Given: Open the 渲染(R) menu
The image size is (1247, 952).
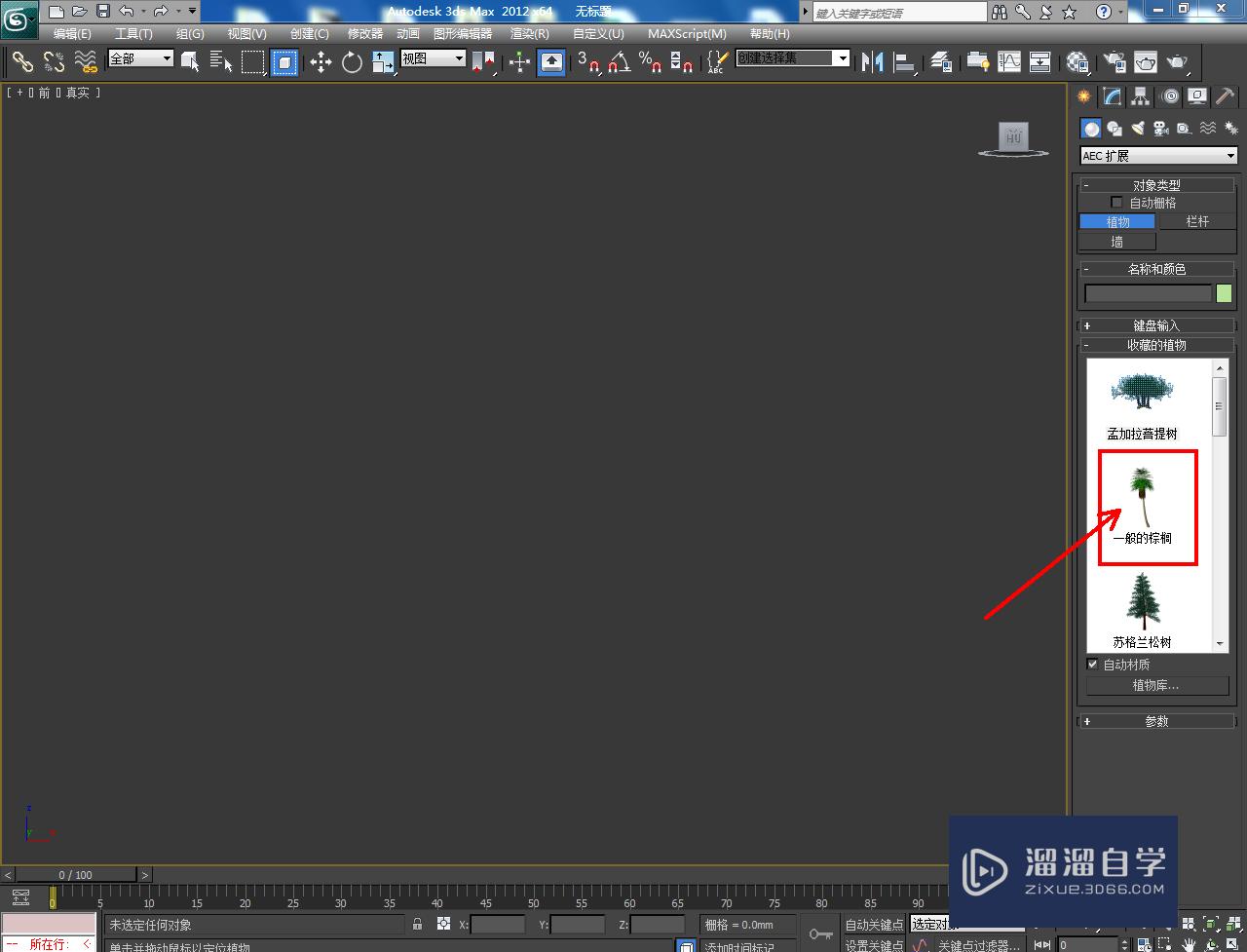Looking at the screenshot, I should coord(530,34).
